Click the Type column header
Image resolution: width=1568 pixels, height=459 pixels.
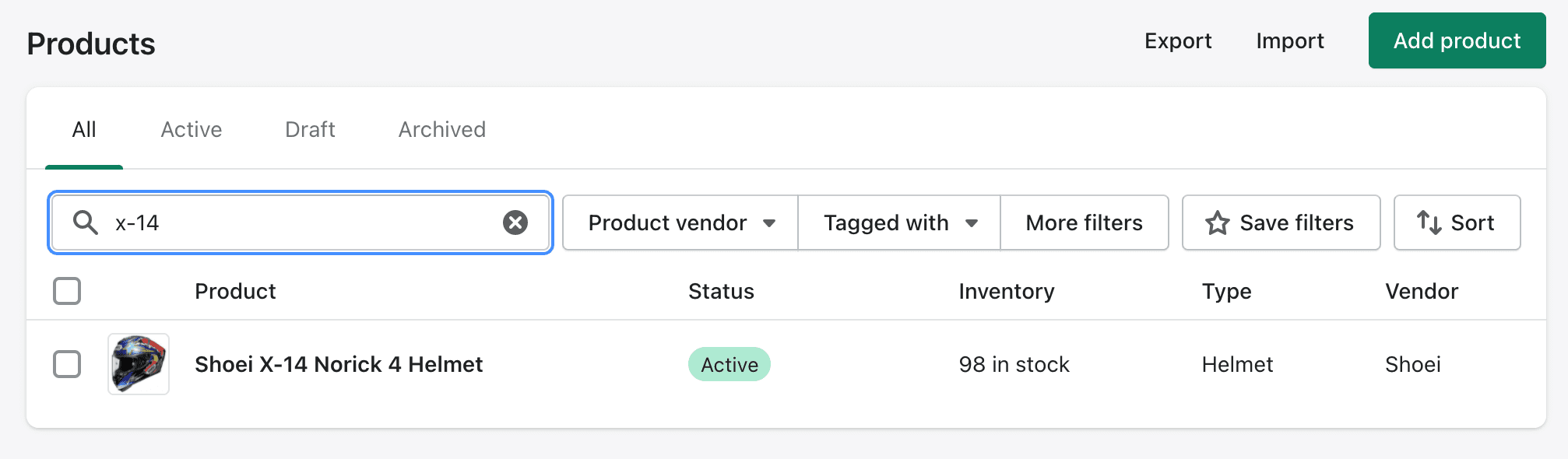pyautogui.click(x=1227, y=291)
